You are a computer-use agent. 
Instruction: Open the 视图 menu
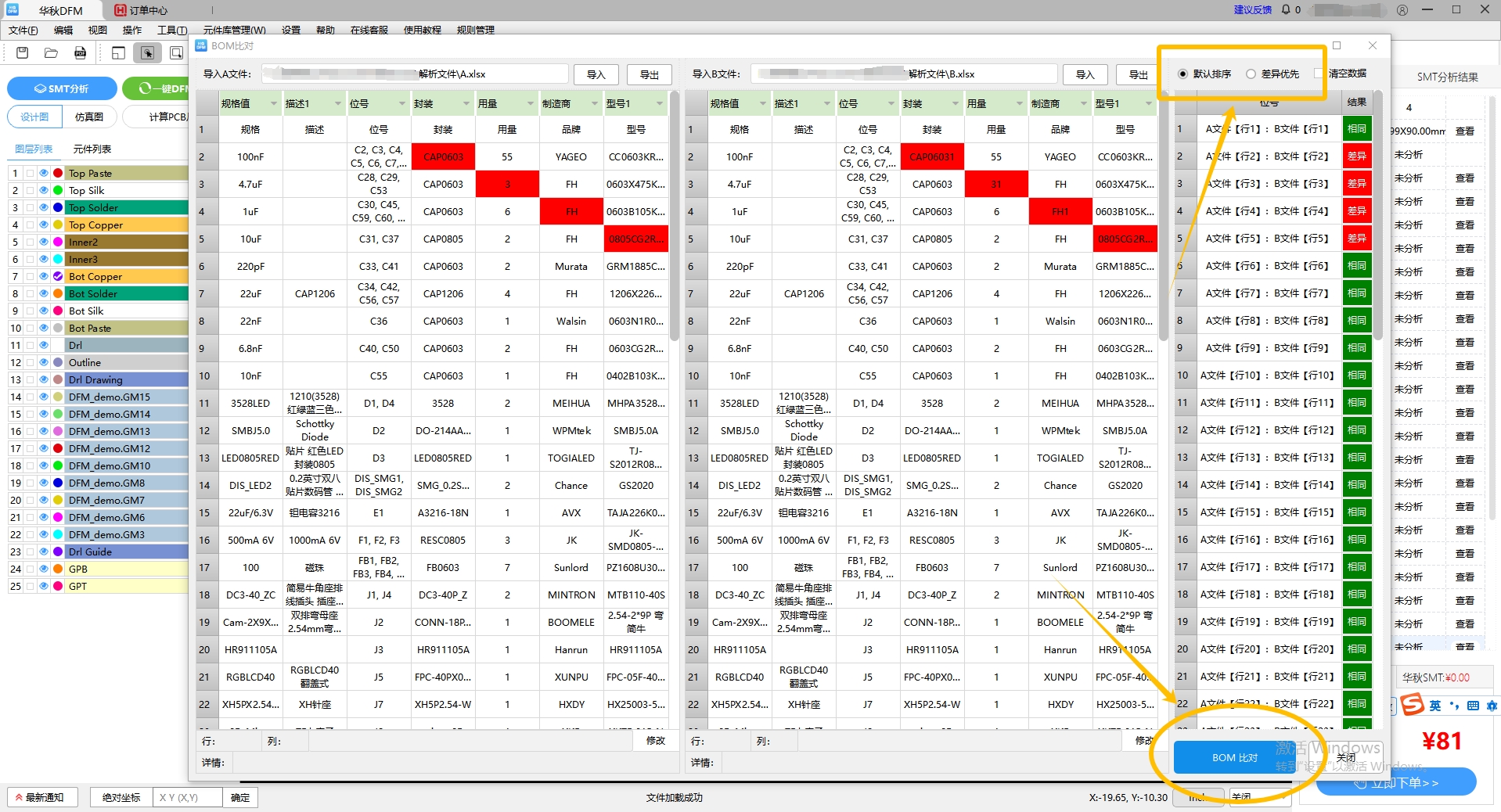pyautogui.click(x=98, y=30)
